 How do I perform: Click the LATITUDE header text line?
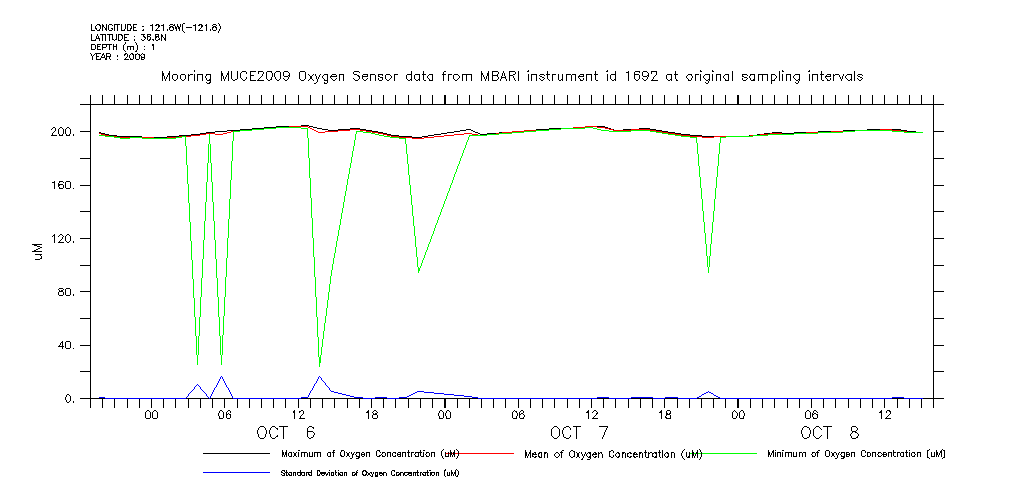[x=127, y=37]
